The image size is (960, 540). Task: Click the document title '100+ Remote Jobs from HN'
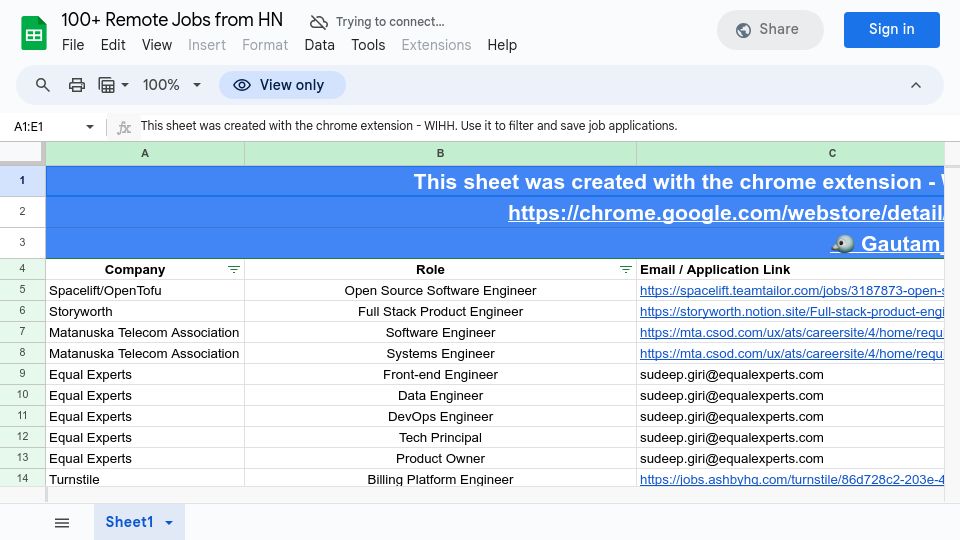pyautogui.click(x=172, y=20)
